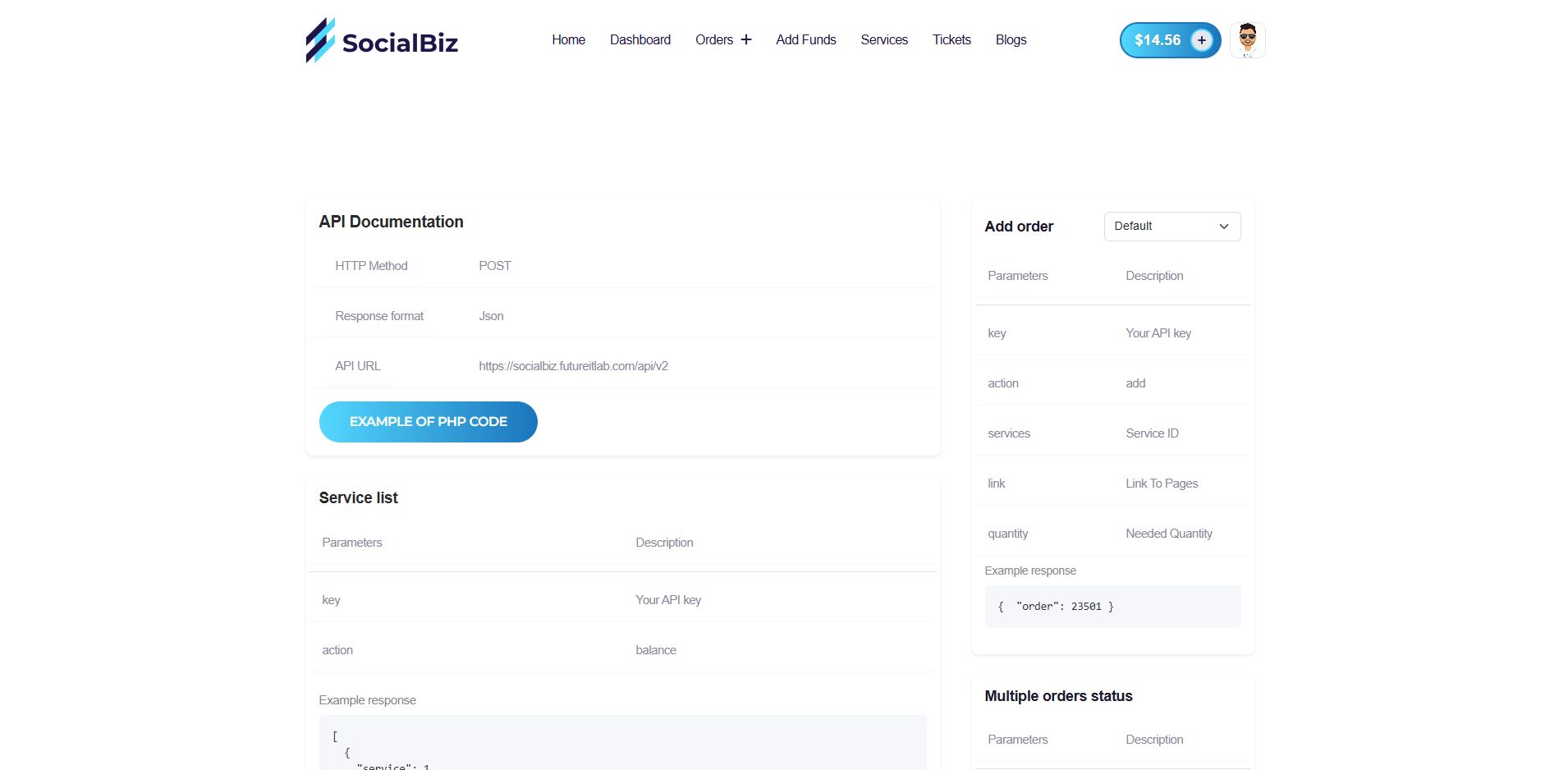The width and height of the screenshot is (1568, 770).
Task: Open the Blogs page
Action: click(x=1011, y=39)
